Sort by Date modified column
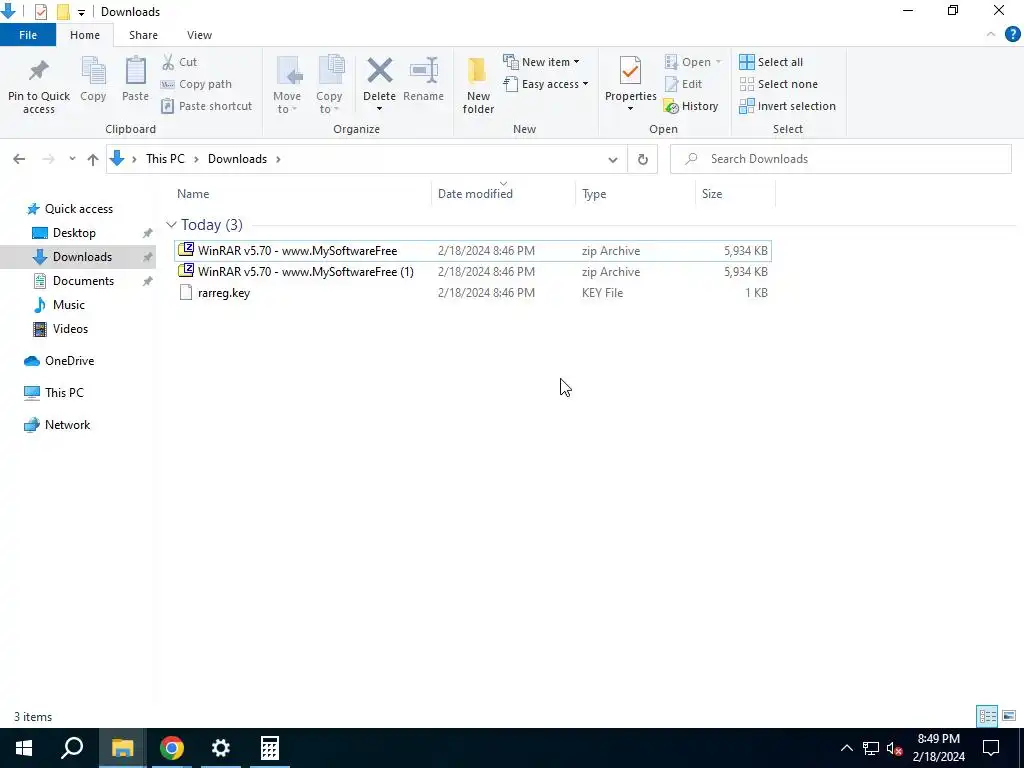 pos(475,194)
